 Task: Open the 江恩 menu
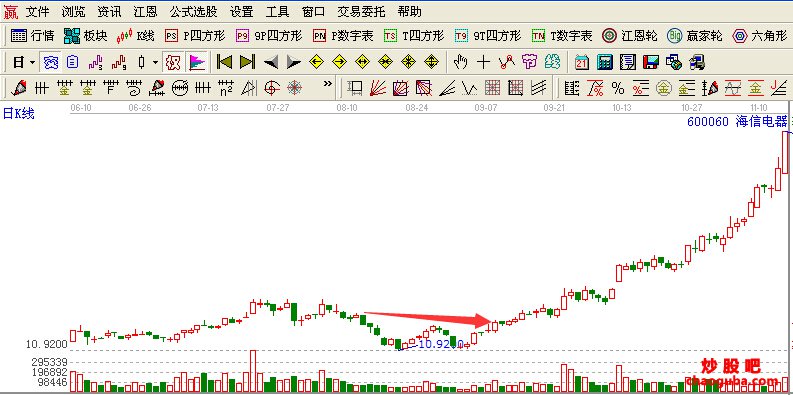(146, 11)
